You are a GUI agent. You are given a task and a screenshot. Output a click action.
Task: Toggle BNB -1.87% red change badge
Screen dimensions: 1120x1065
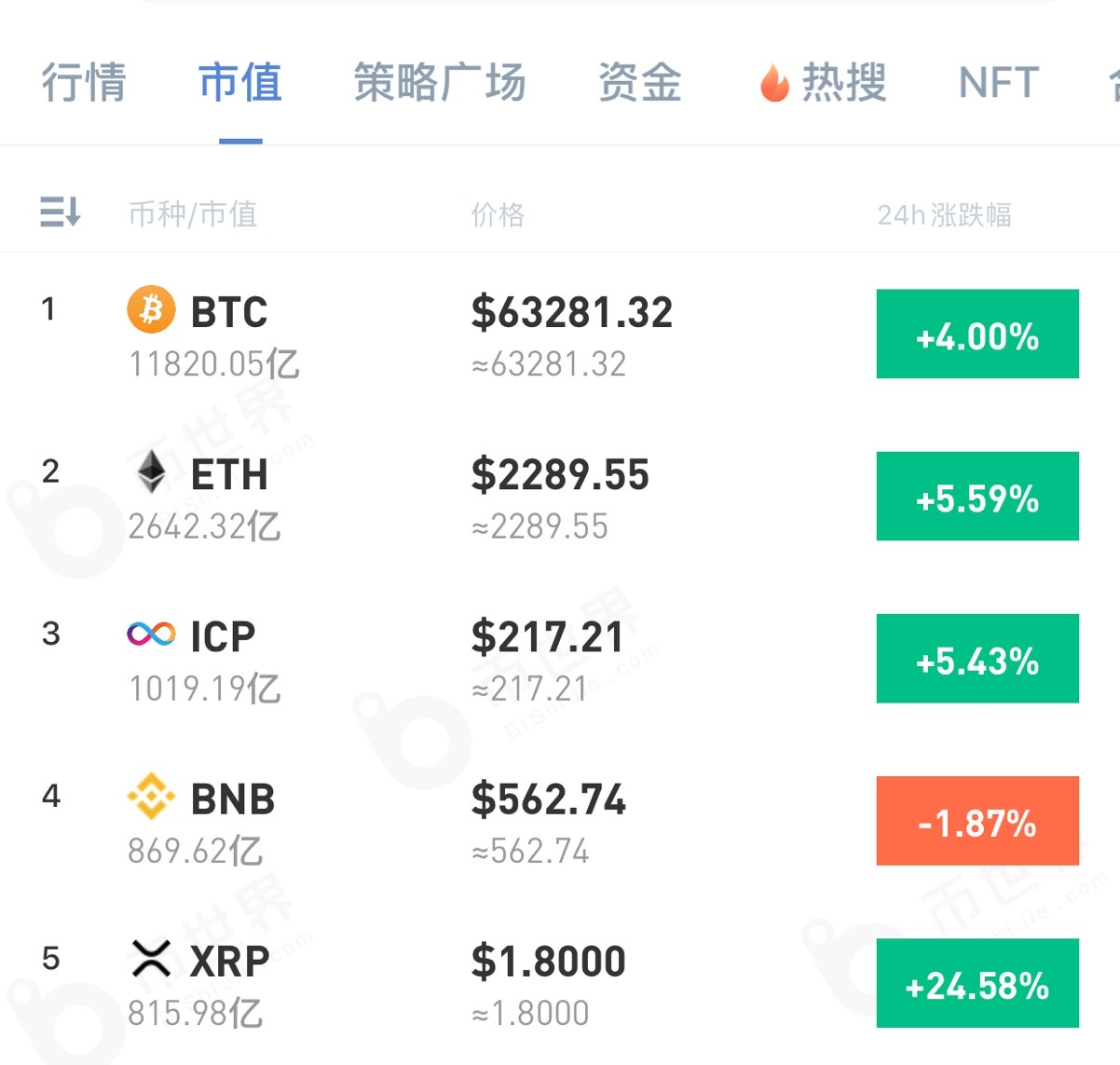[x=977, y=821]
